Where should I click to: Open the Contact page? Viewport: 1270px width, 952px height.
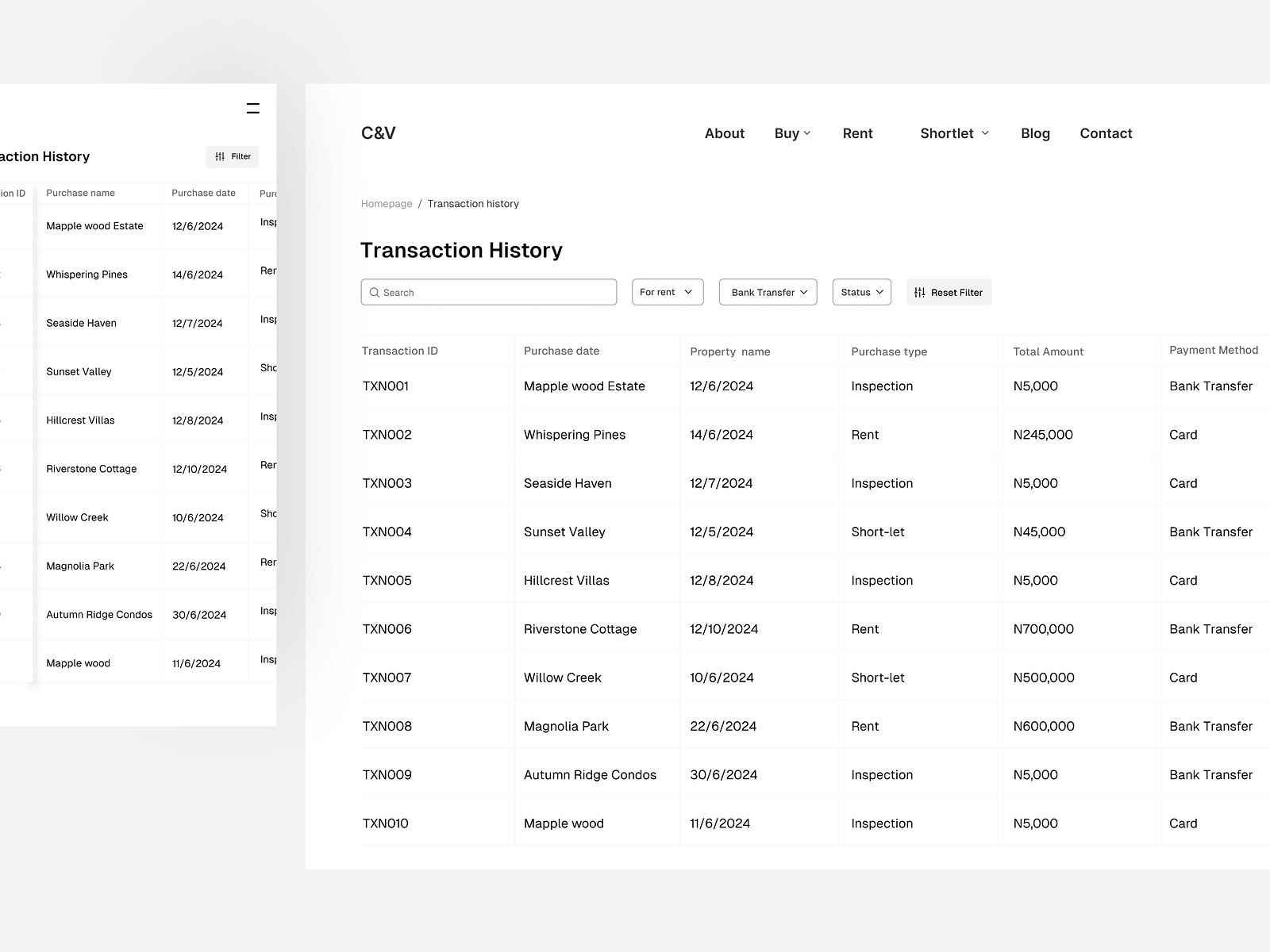coord(1106,133)
